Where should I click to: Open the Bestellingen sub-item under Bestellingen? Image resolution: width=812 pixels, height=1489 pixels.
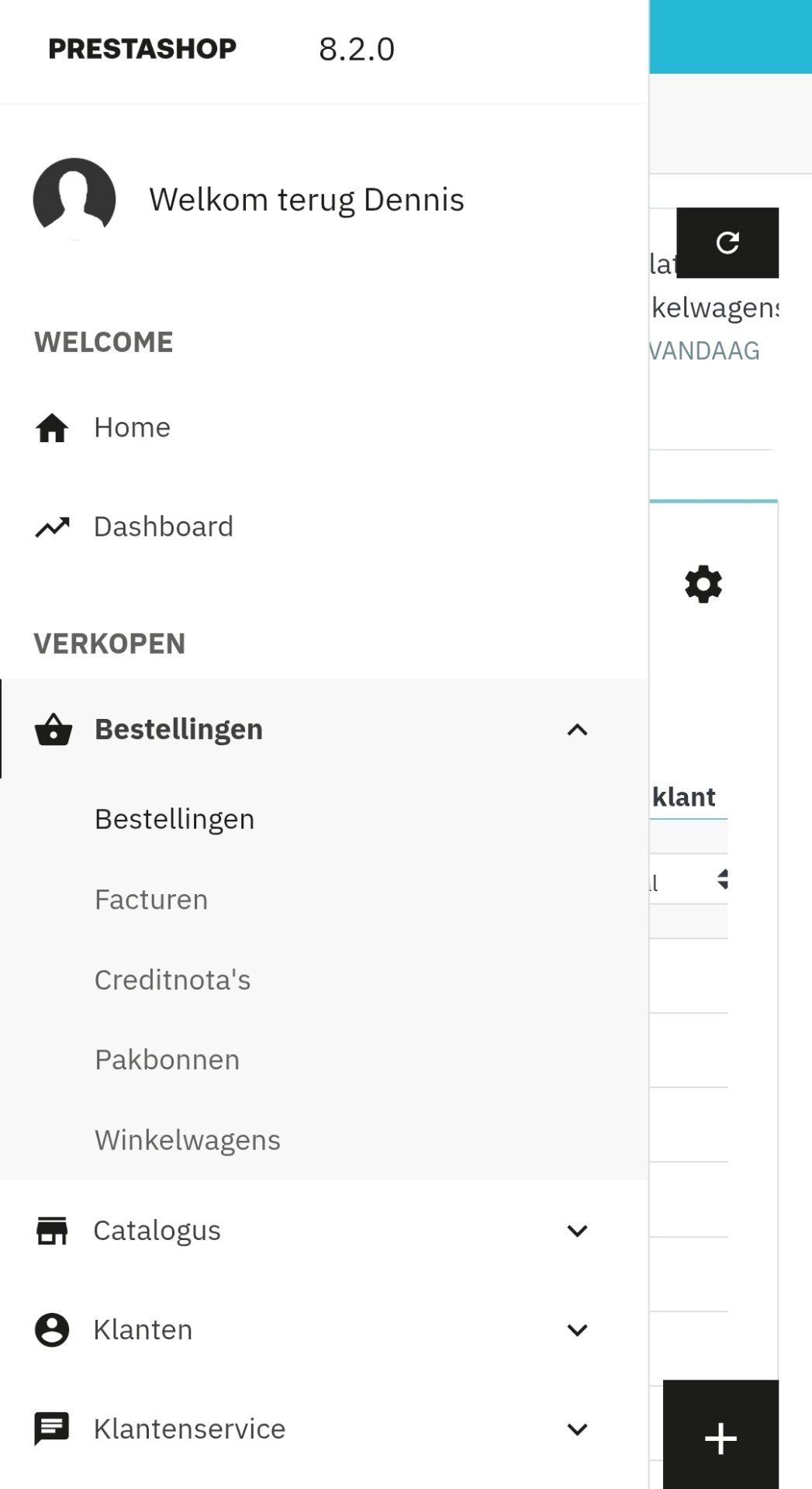tap(174, 819)
